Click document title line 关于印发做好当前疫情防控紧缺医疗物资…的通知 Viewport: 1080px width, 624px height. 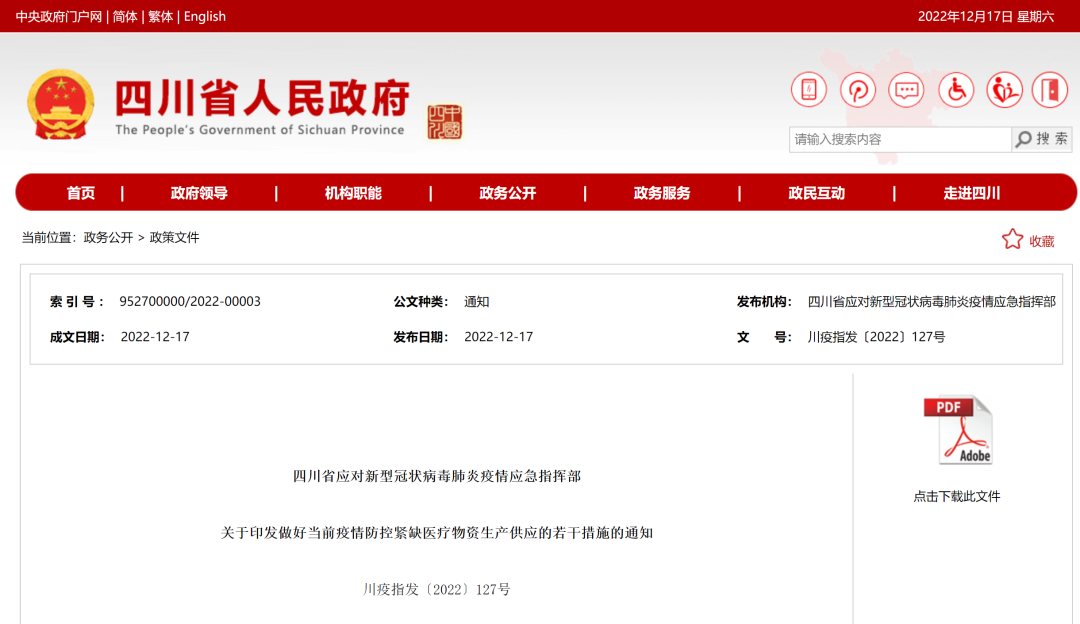(437, 532)
